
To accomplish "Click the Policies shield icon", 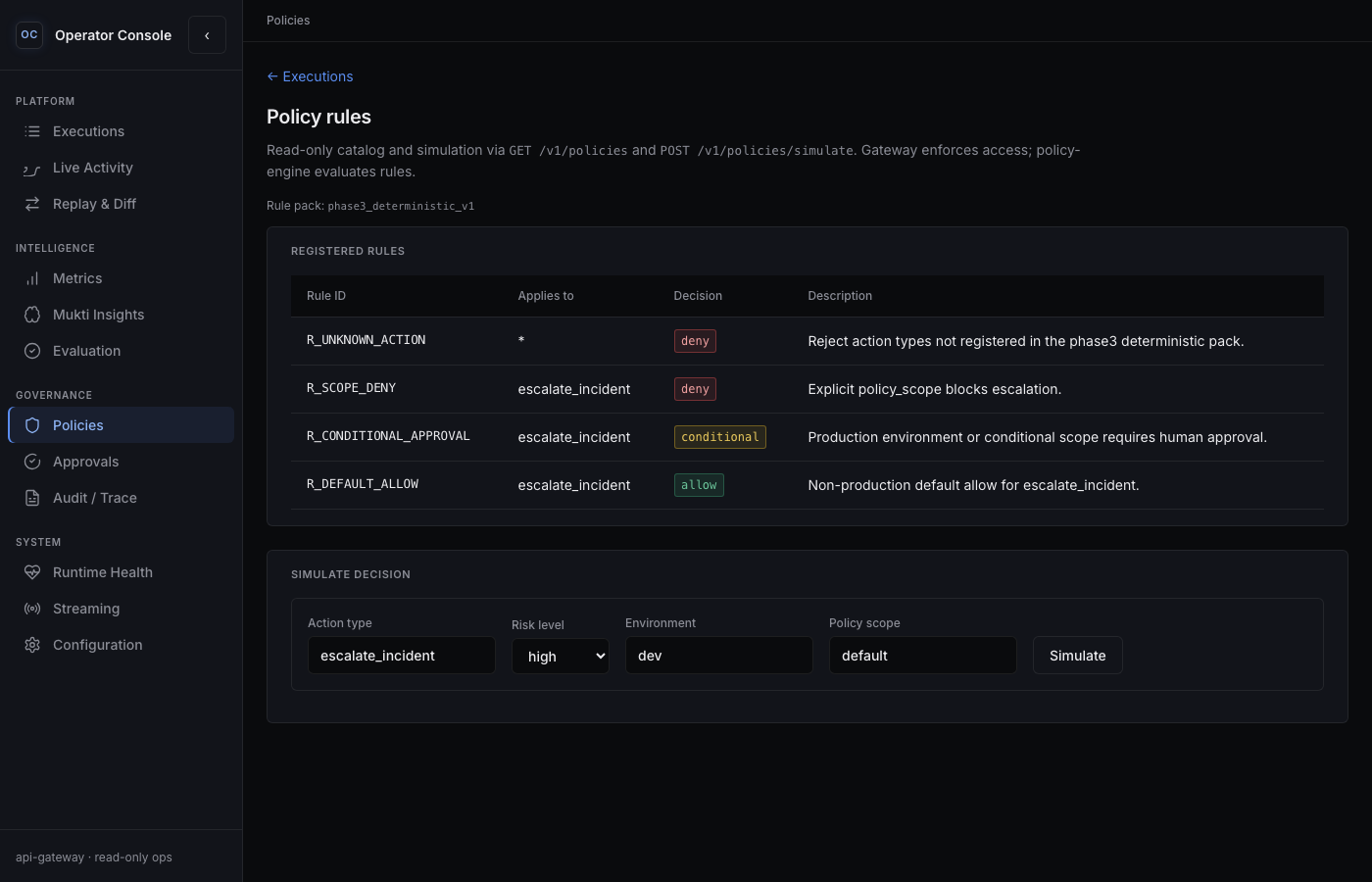I will [x=32, y=425].
